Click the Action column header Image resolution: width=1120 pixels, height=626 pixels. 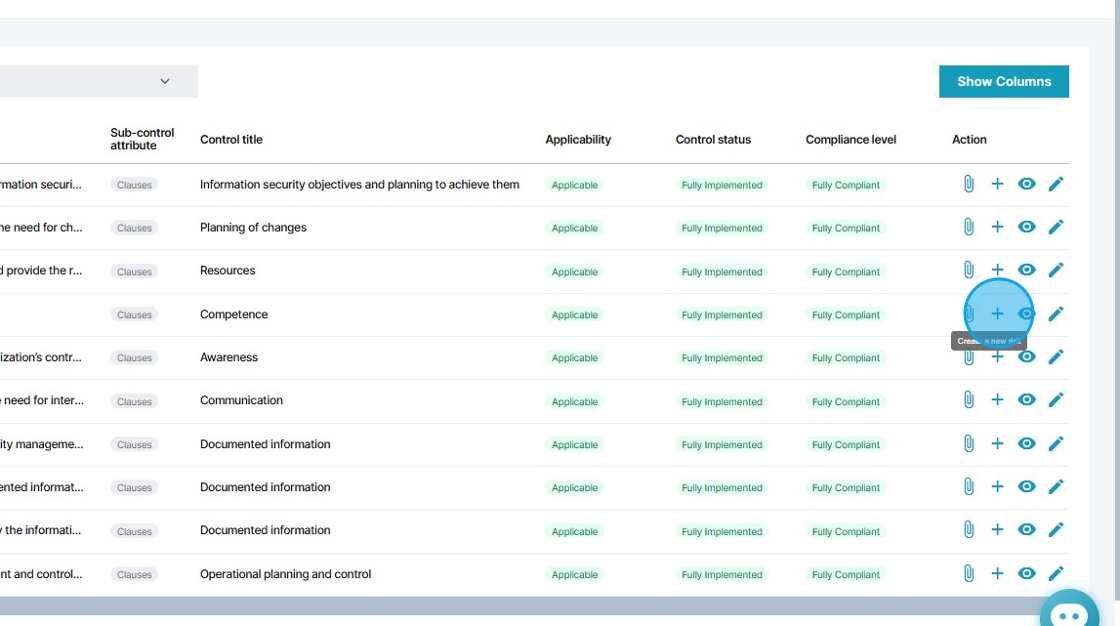969,139
